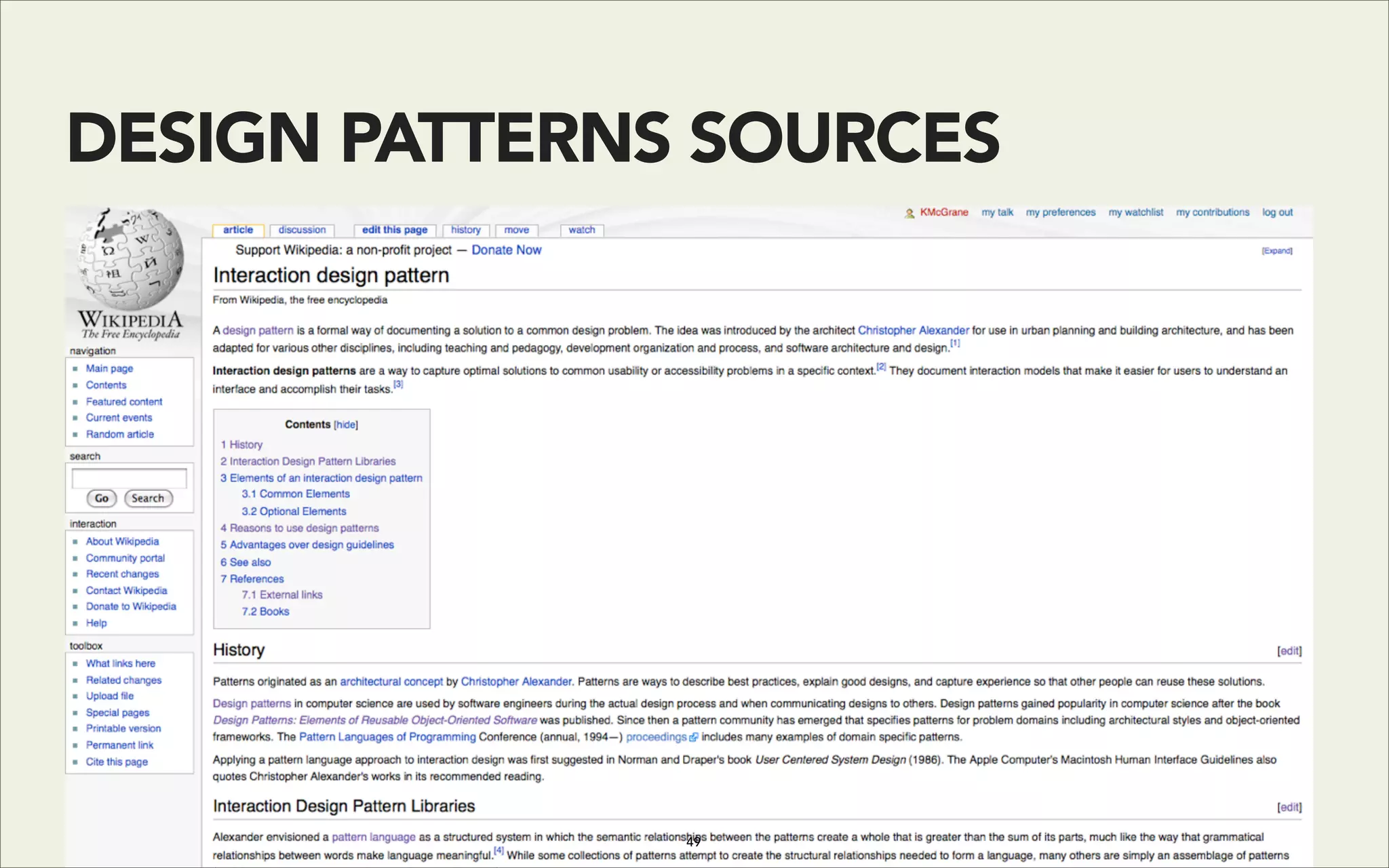Screen dimensions: 1389x868
Task: Open Community portal link
Action: pos(125,558)
